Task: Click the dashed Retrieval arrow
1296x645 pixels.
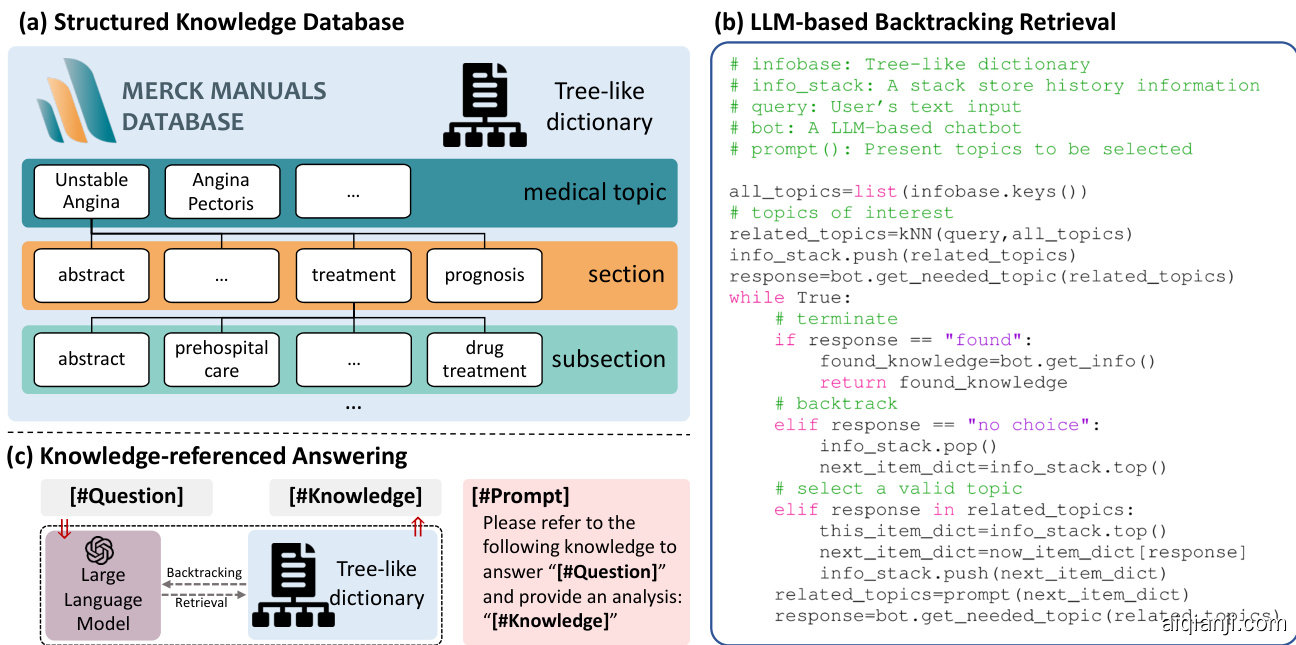Action: coord(204,594)
